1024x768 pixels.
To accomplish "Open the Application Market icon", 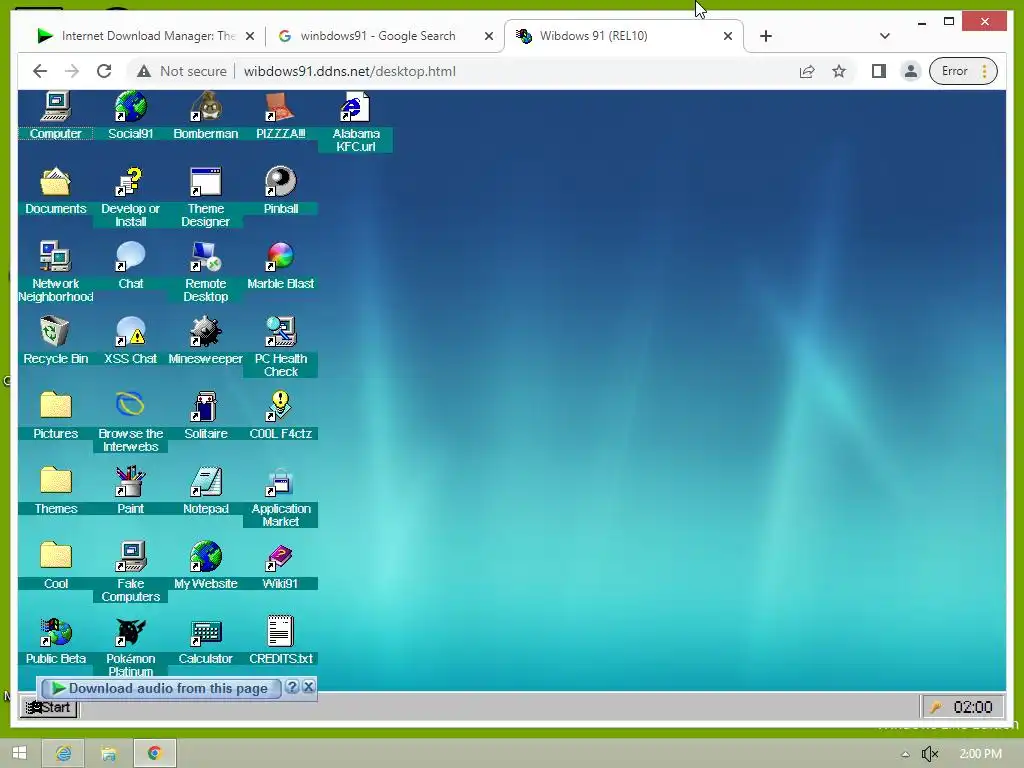I will click(281, 498).
